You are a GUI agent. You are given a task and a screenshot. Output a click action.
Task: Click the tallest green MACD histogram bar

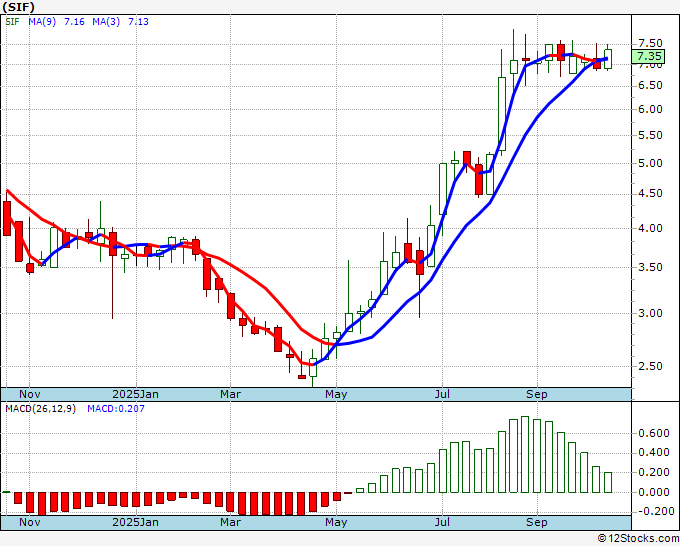(x=524, y=455)
